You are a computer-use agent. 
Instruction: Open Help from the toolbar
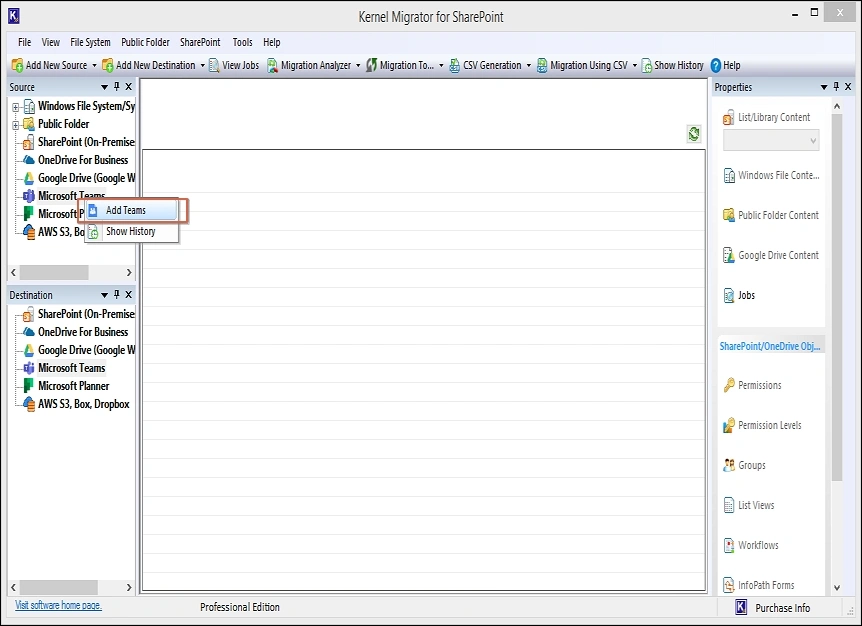(726, 65)
